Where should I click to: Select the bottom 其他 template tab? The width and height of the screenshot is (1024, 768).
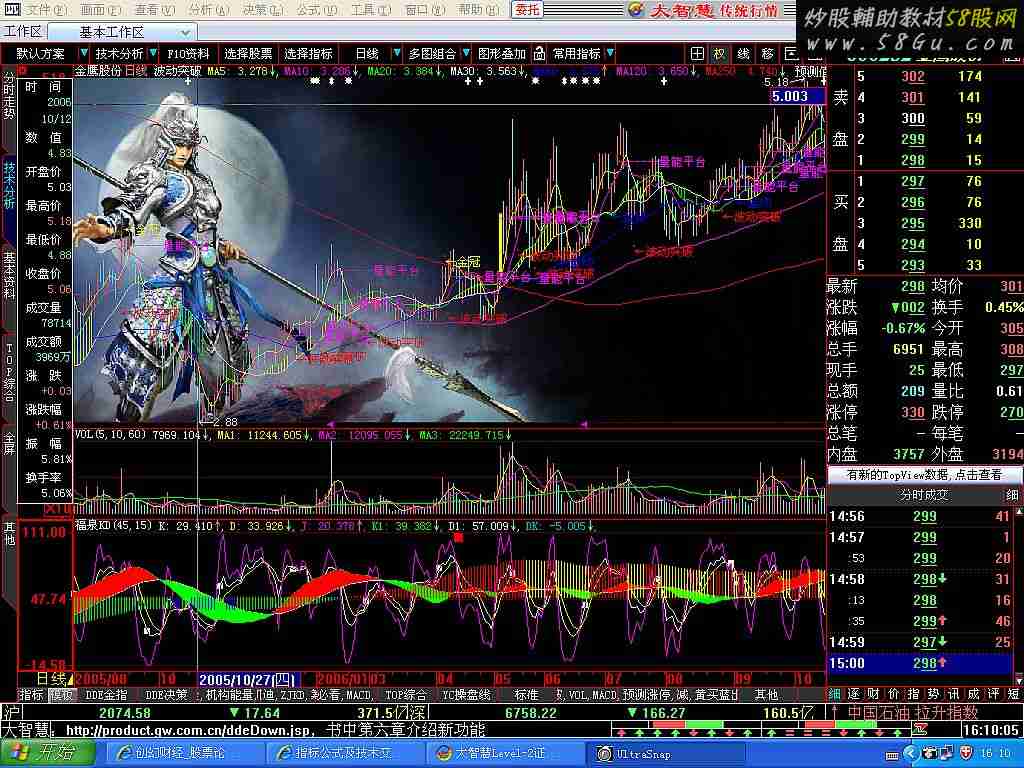(766, 694)
